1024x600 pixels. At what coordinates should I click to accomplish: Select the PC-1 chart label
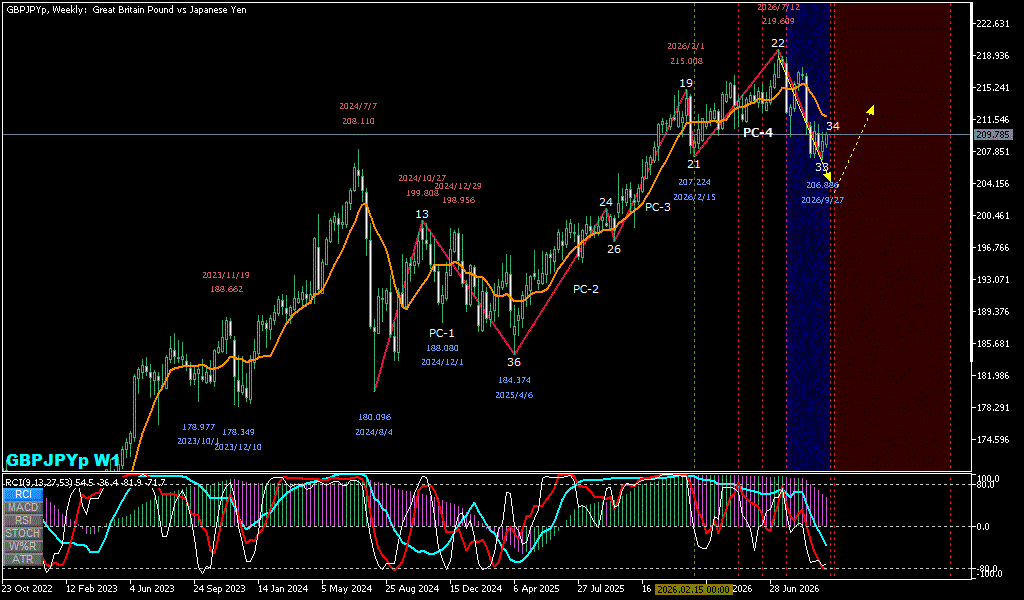coord(441,333)
